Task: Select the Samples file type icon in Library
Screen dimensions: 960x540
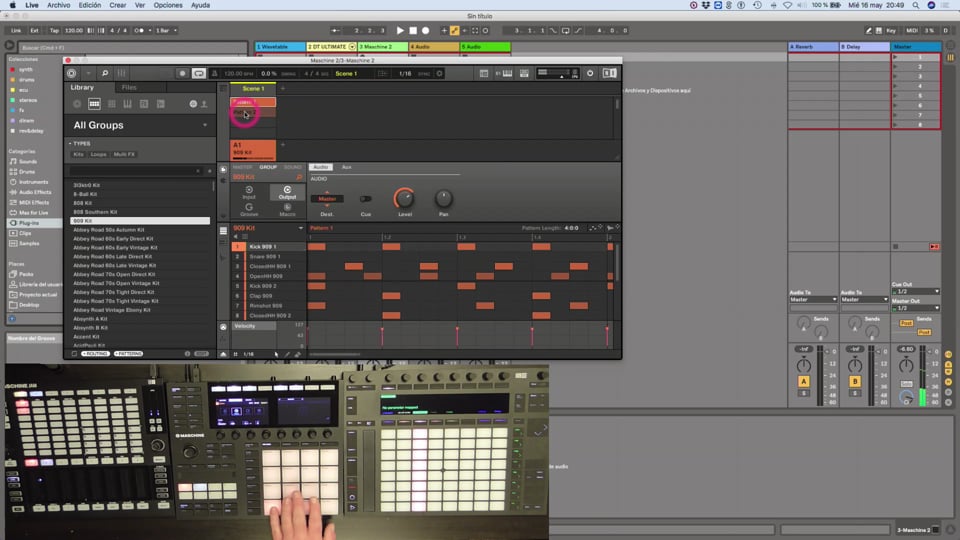Action: (160, 104)
